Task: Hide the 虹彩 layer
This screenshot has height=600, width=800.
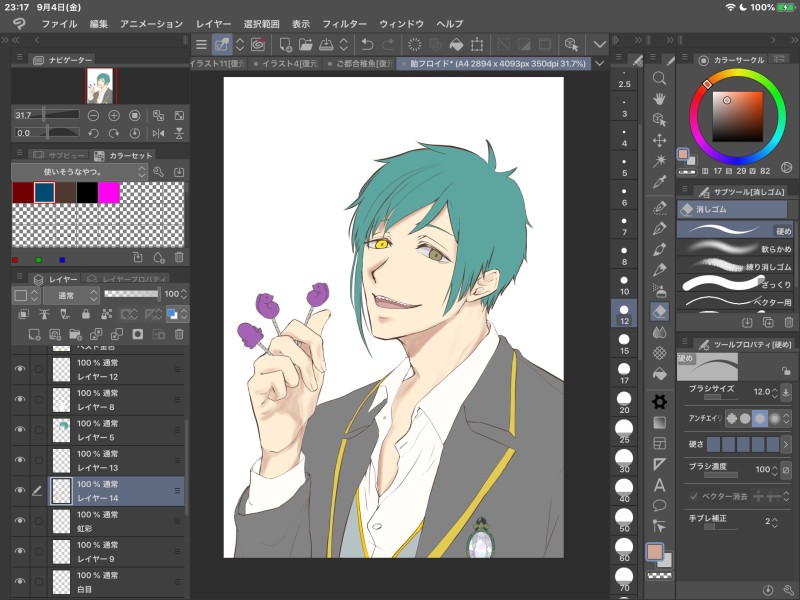Action: click(19, 521)
